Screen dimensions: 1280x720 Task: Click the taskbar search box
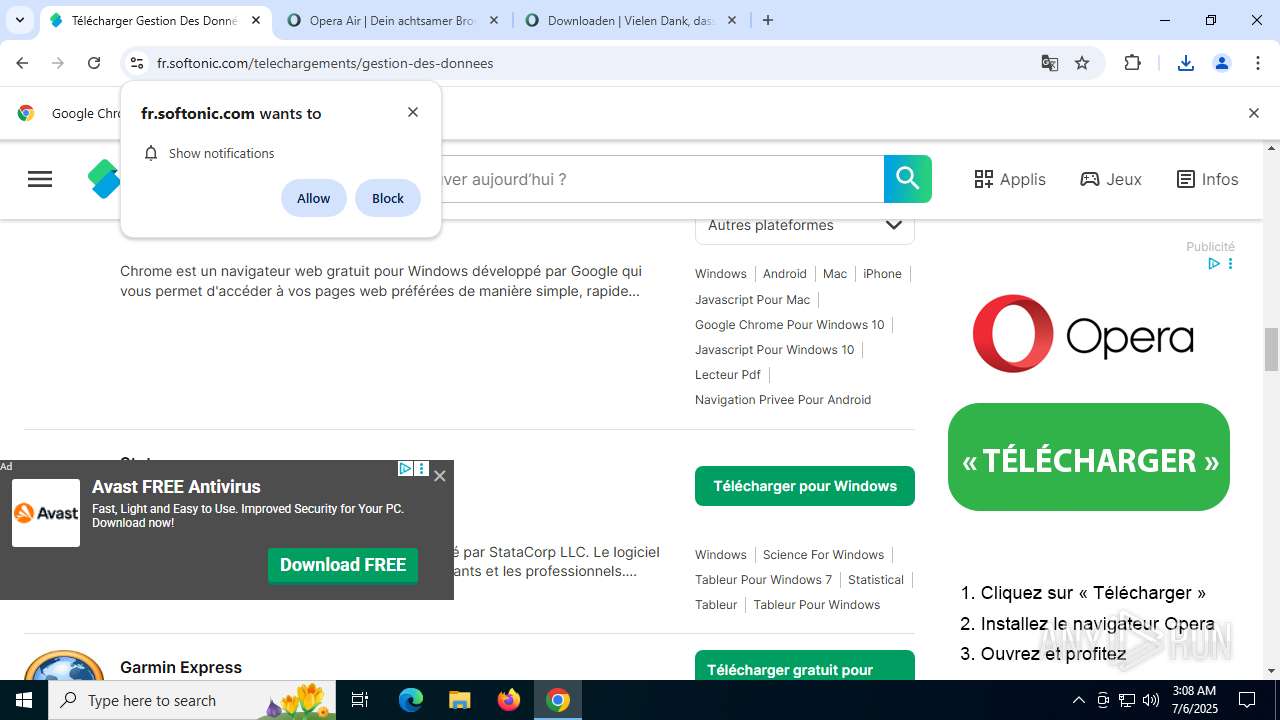pyautogui.click(x=192, y=700)
